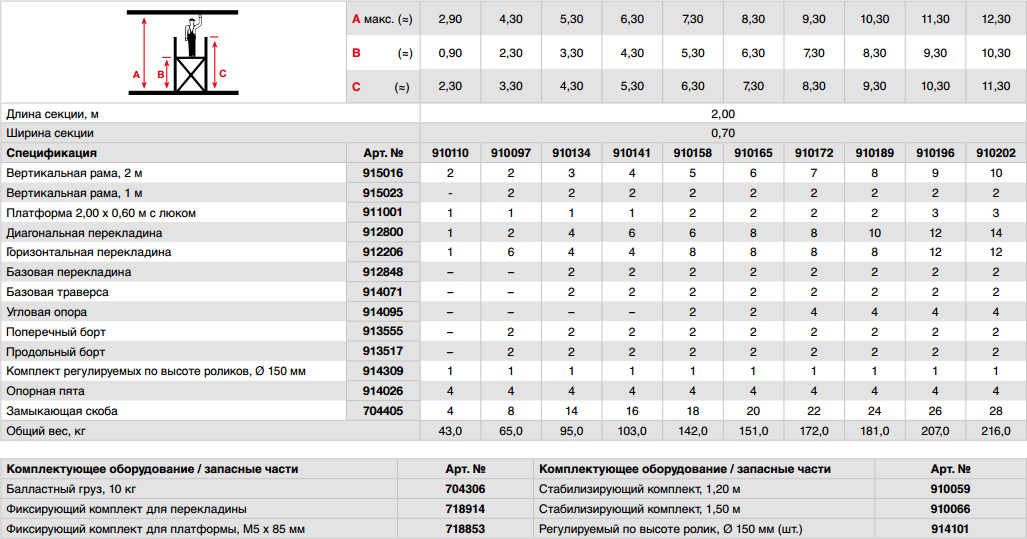Click article number 910202 column header
Viewport: 1027px width, 539px height.
[x=996, y=153]
